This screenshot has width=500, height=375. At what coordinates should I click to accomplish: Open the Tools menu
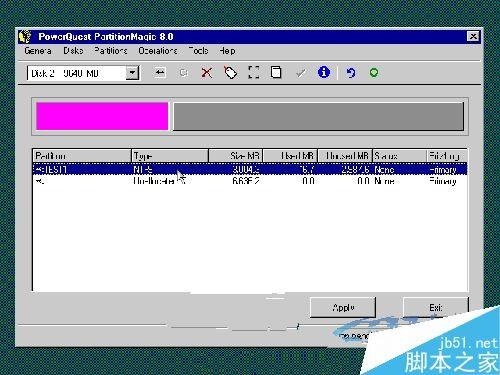pos(198,51)
